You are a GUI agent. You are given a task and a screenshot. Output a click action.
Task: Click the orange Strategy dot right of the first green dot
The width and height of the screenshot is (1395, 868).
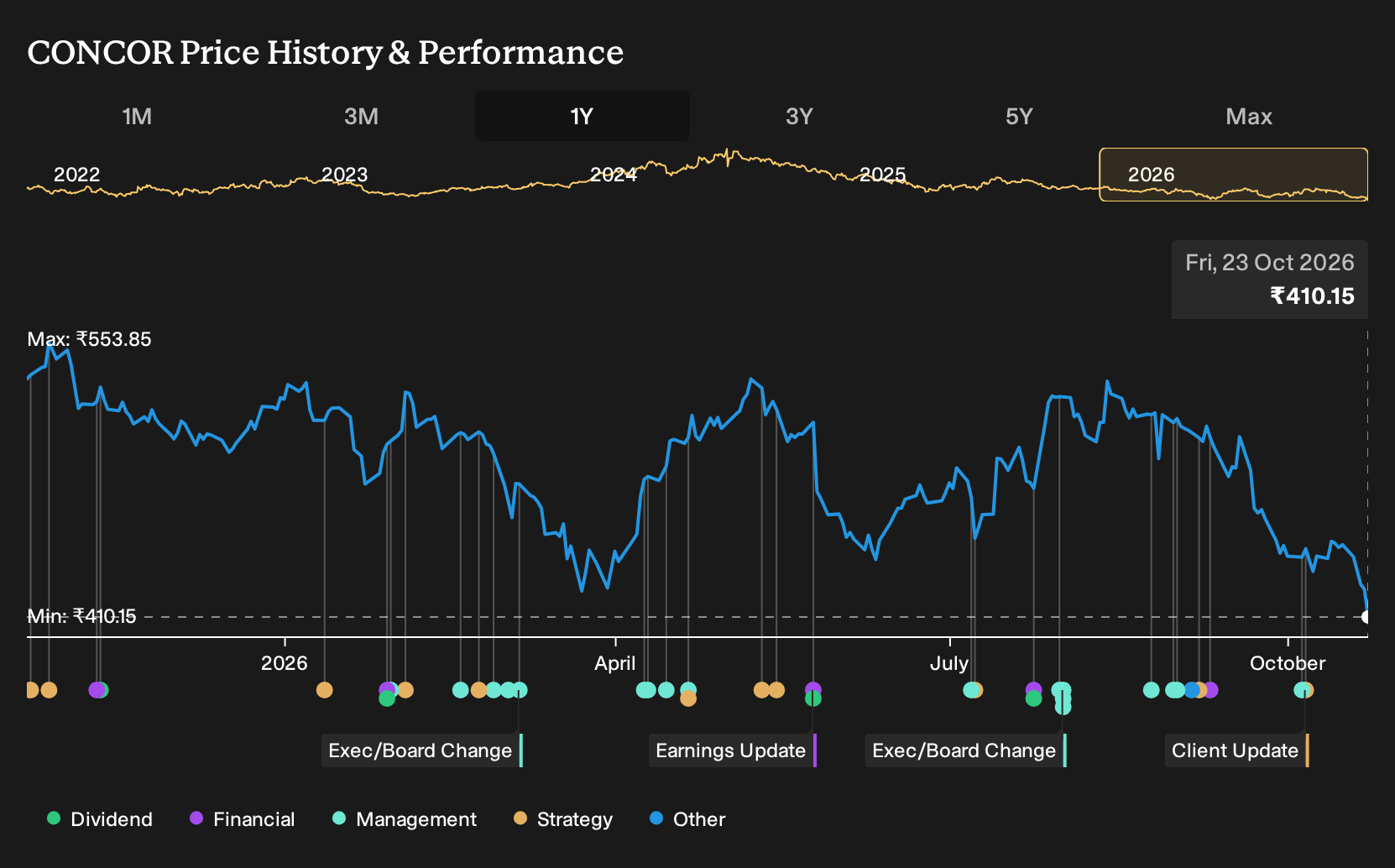tap(405, 690)
